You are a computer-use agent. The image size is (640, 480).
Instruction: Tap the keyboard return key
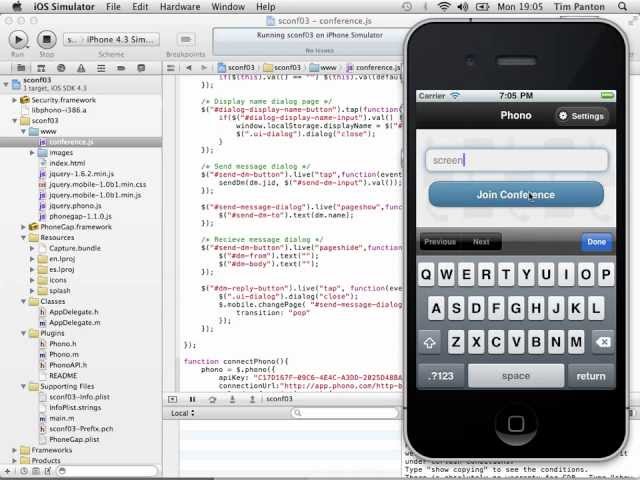tap(591, 376)
